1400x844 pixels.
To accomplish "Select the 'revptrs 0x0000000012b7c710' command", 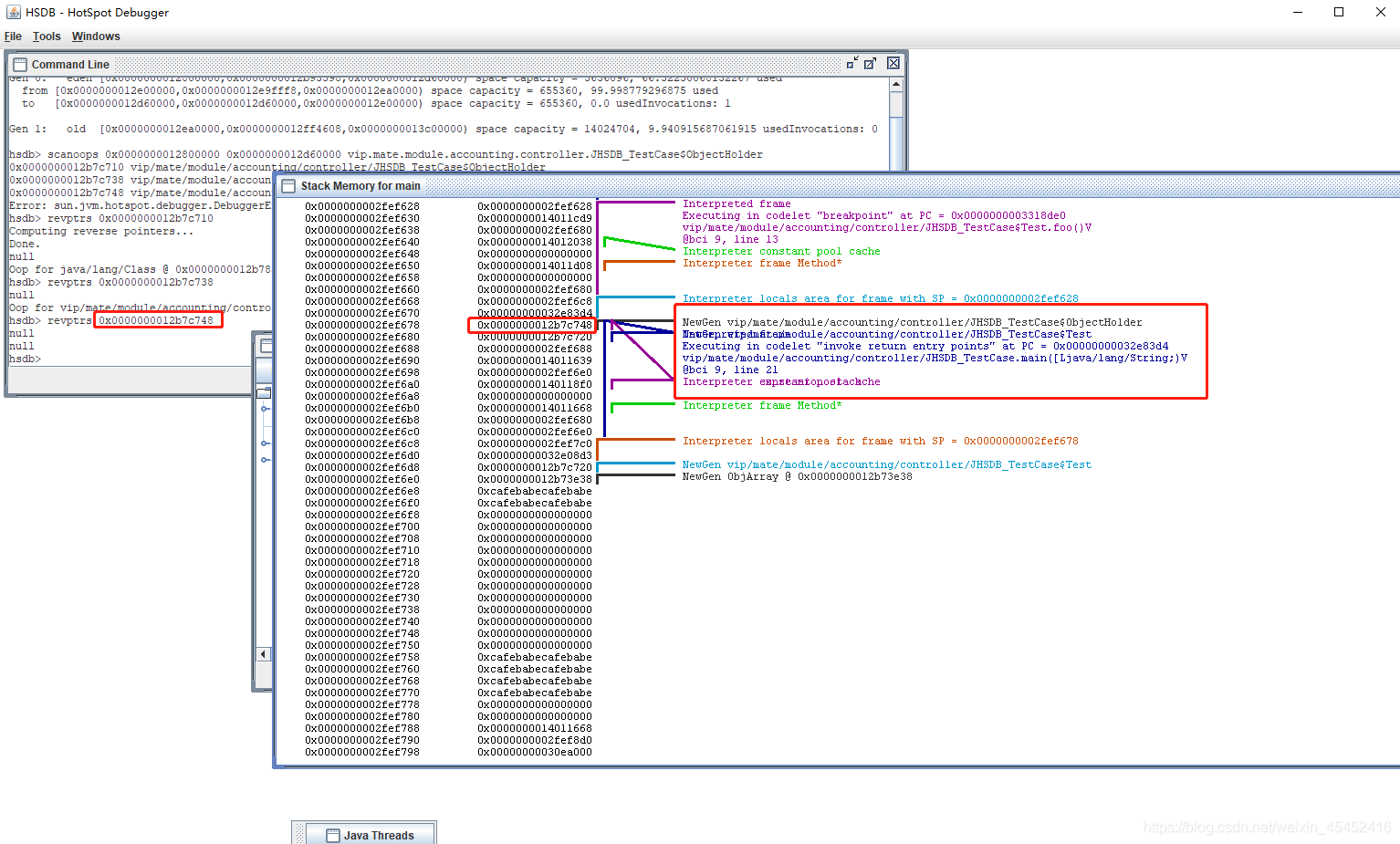I will 131,219.
